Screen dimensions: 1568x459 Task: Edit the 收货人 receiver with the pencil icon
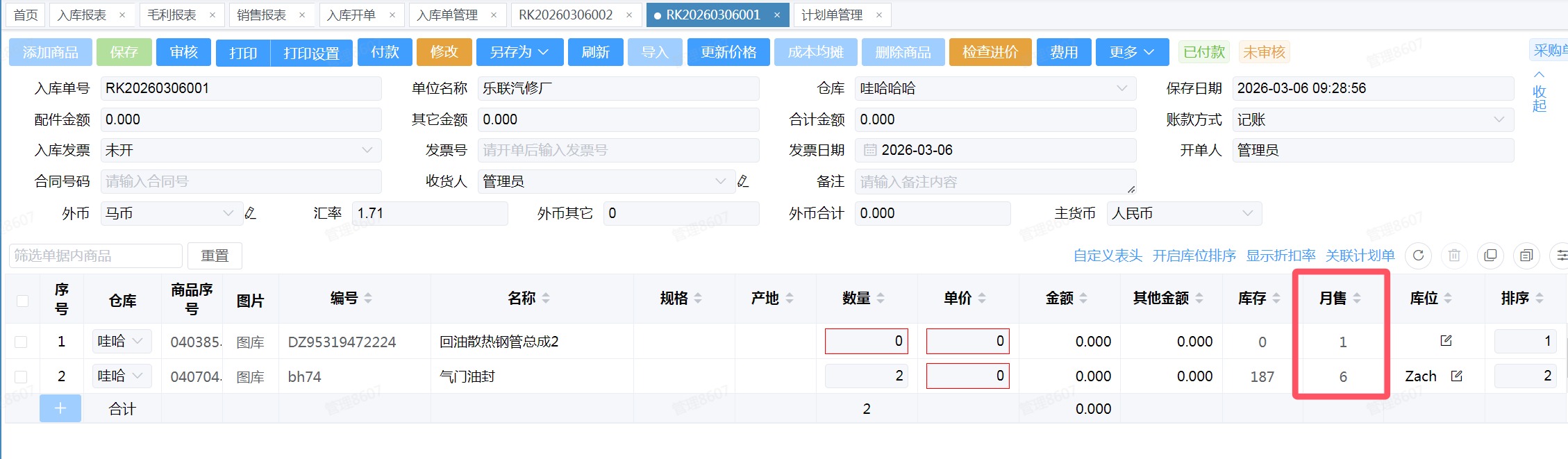743,181
